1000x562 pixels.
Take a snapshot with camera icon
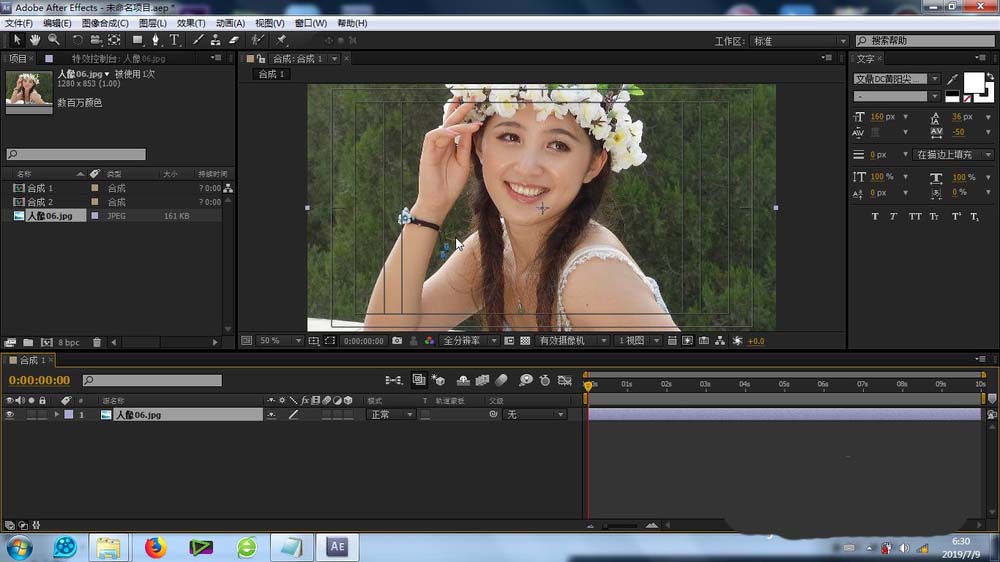click(397, 341)
